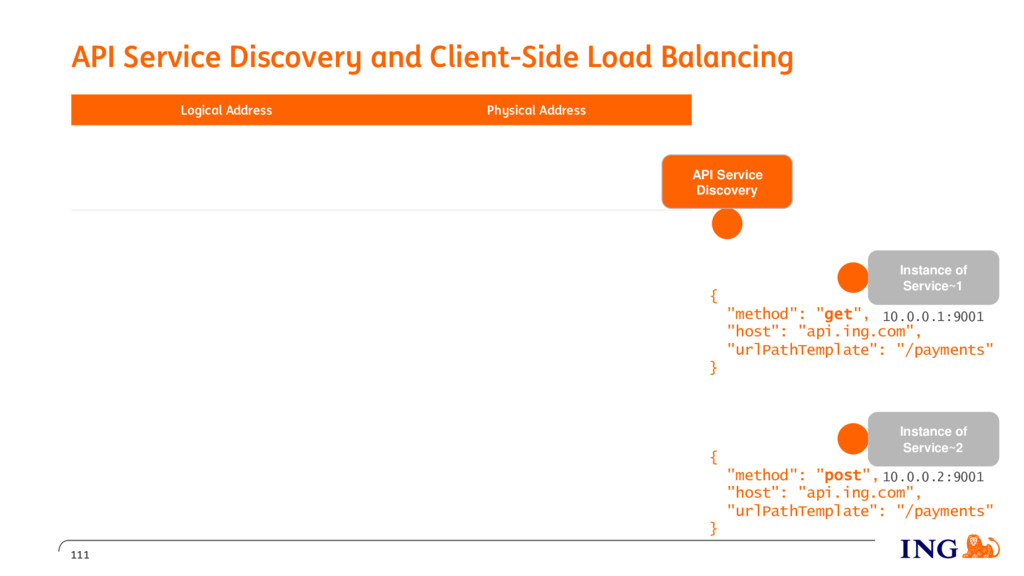Screen dimensions: 1024x576
Task: Click the API Service Discovery box
Action: point(727,182)
